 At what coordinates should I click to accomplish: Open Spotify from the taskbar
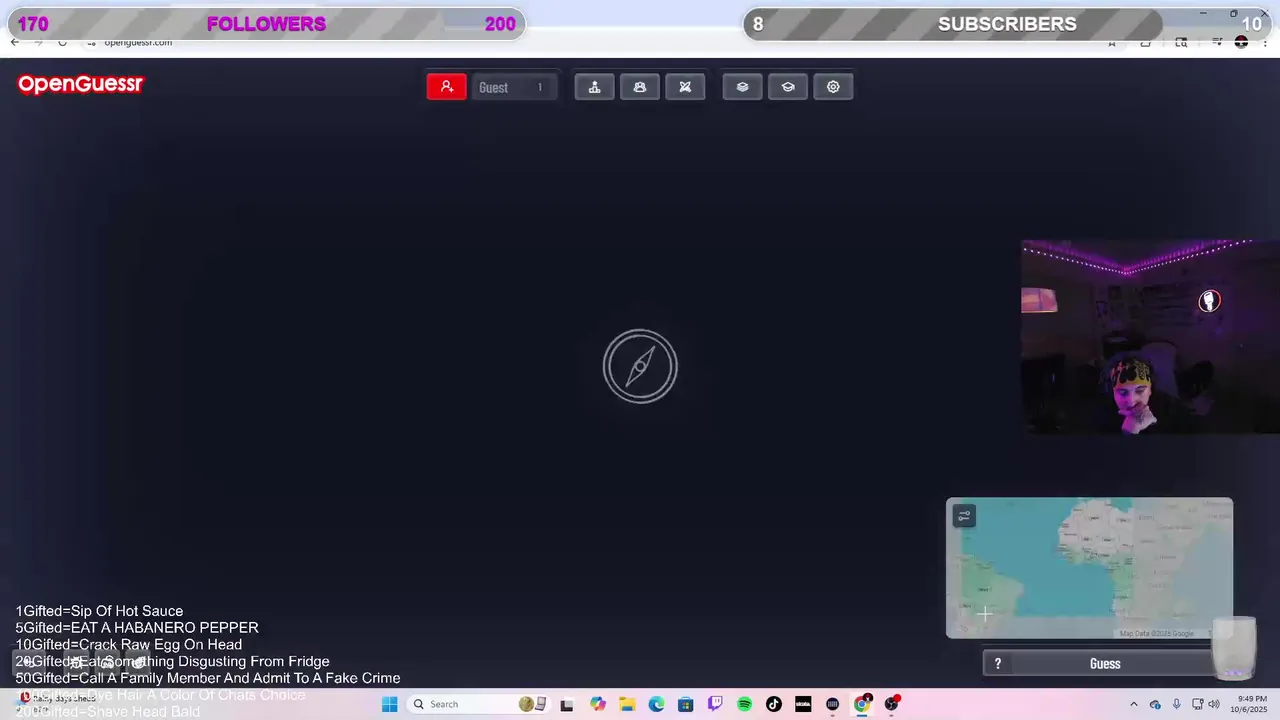(744, 704)
